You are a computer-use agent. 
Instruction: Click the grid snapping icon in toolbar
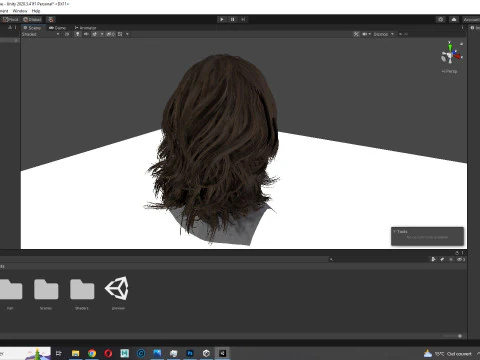pyautogui.click(x=51, y=19)
